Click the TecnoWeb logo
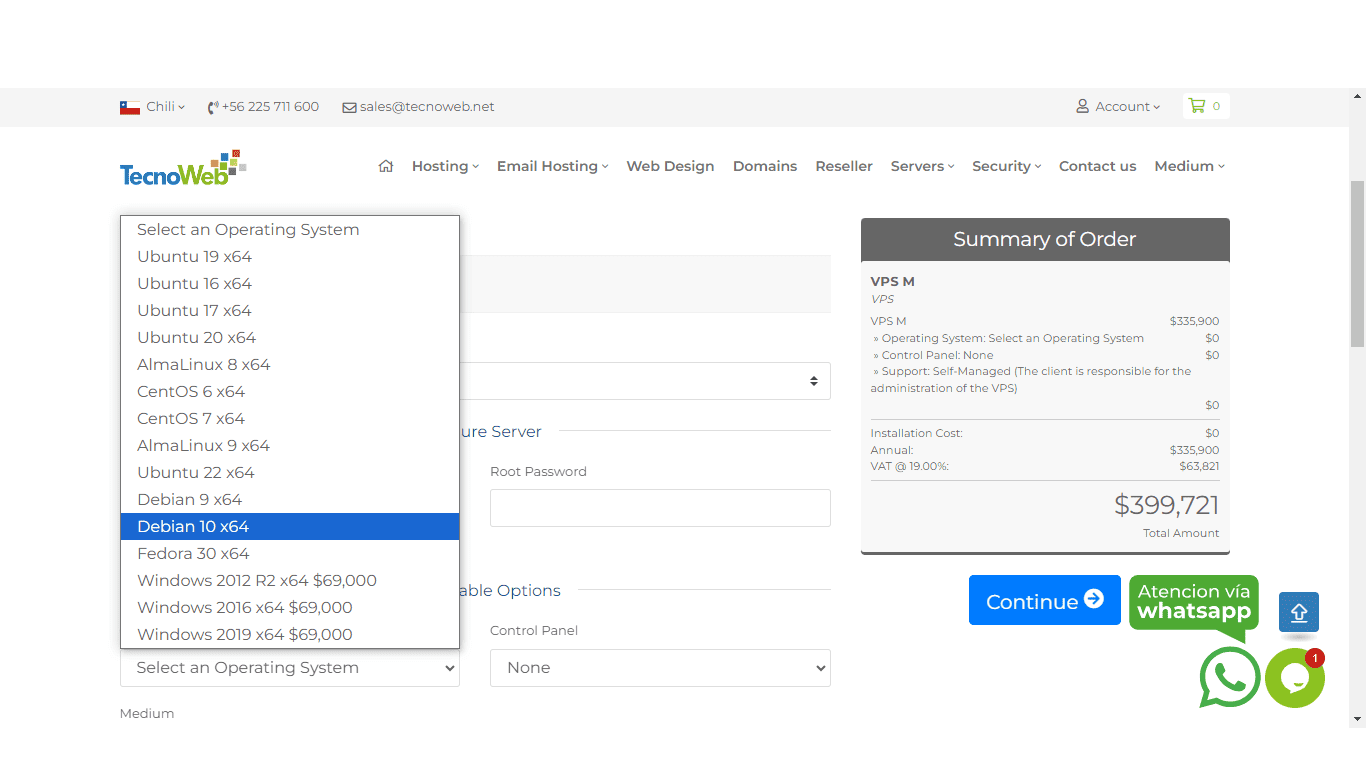This screenshot has width=1366, height=768. (183, 168)
